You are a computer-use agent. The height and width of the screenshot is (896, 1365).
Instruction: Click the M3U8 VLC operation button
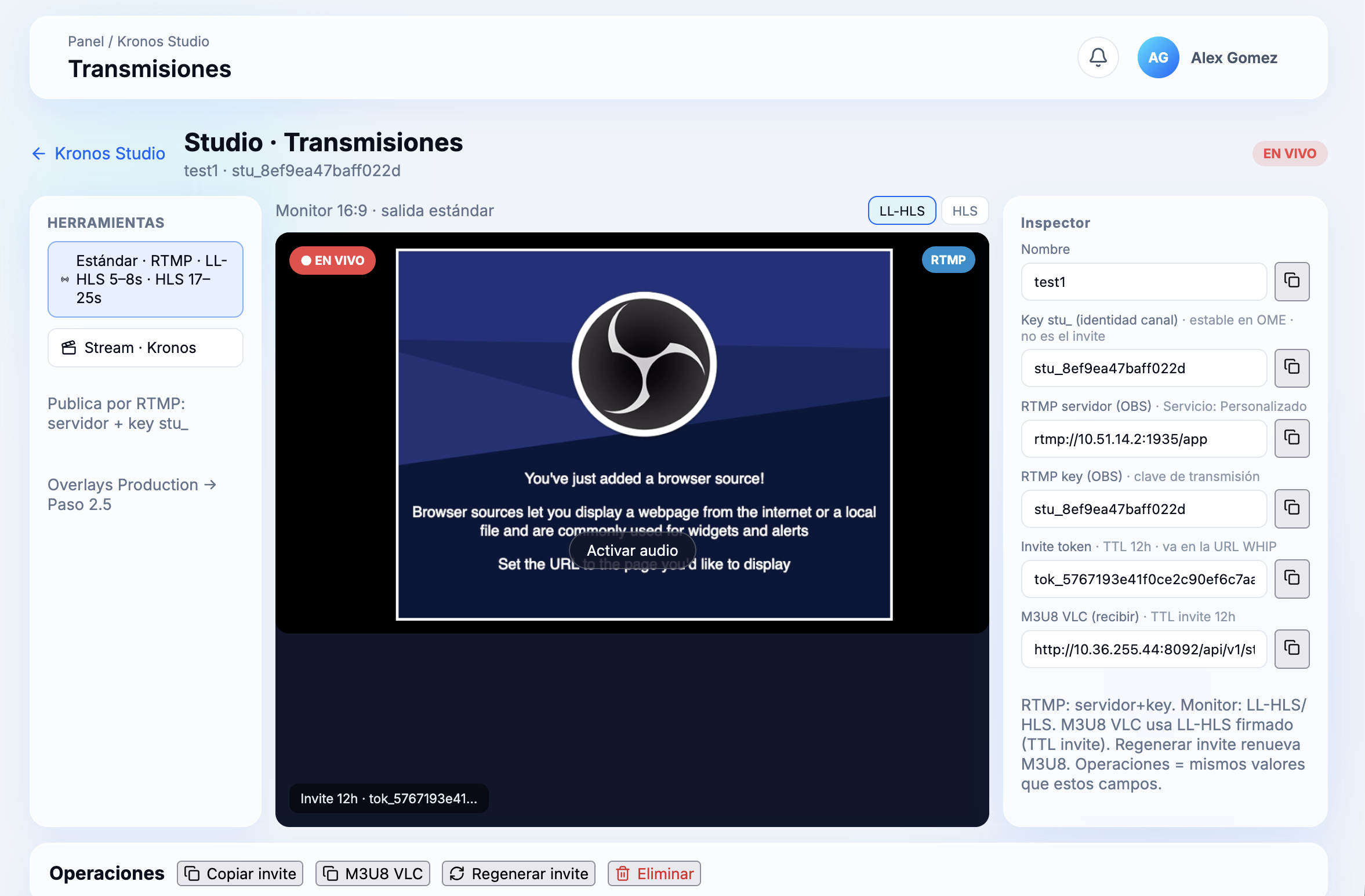373,873
